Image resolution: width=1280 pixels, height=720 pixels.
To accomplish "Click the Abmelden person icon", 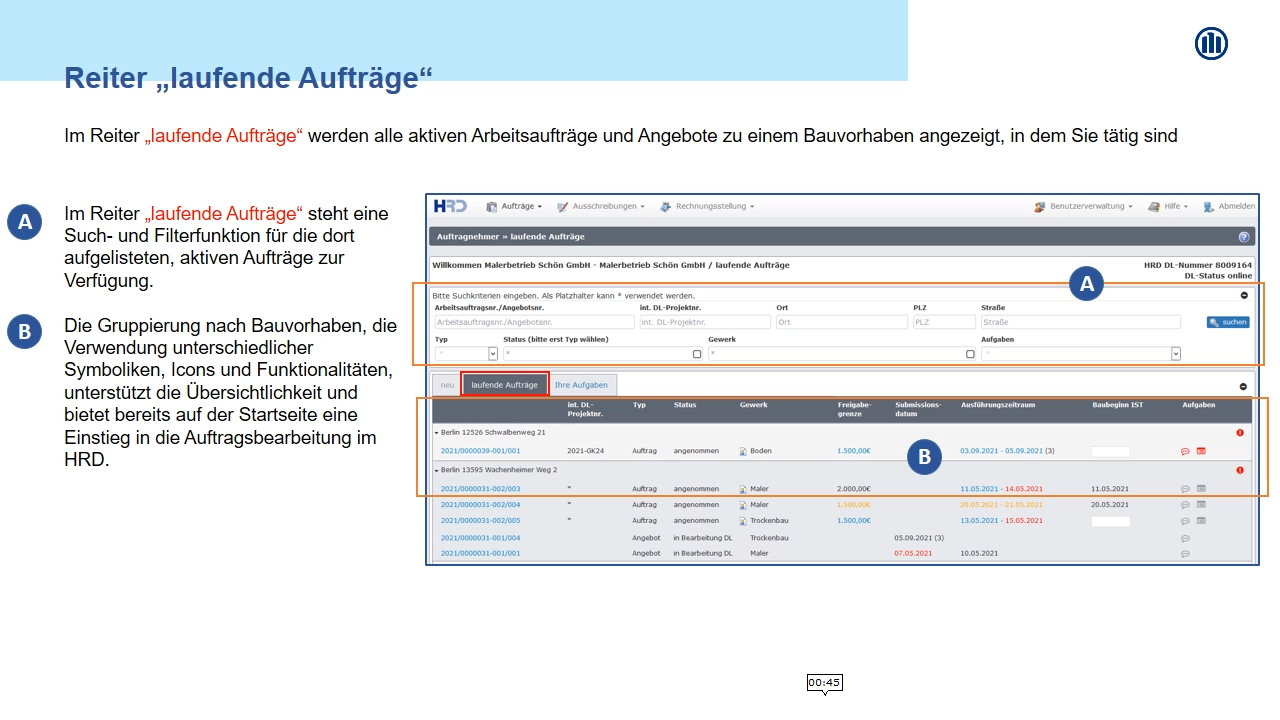I will (1209, 207).
